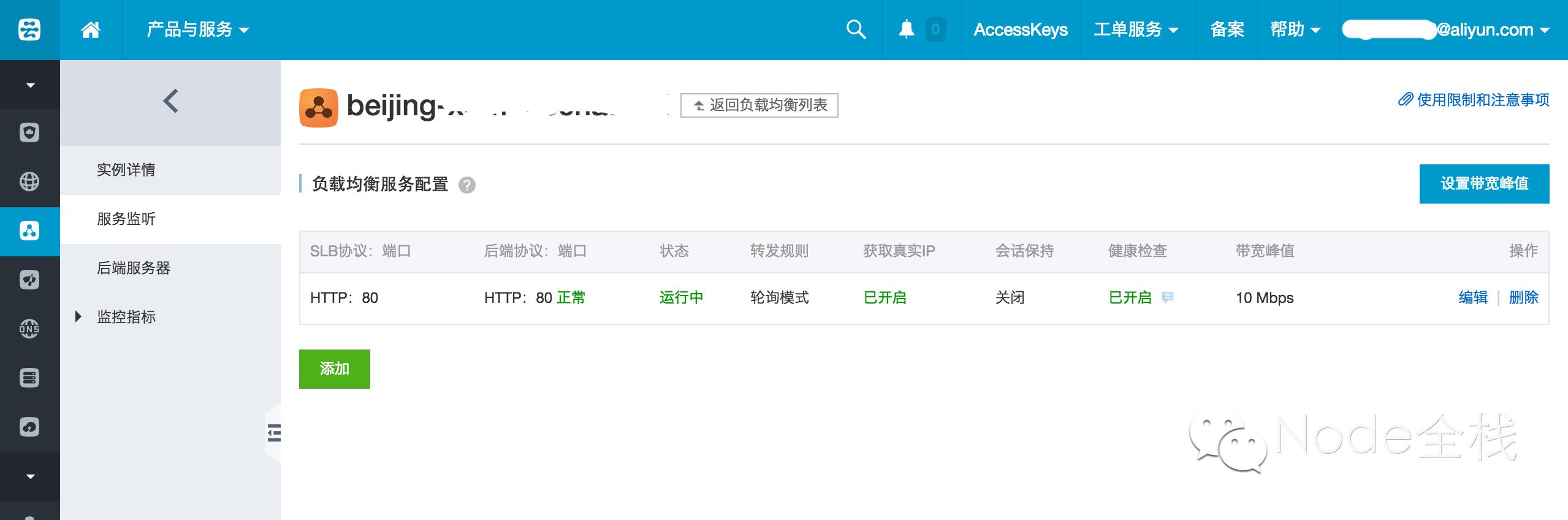Open the shield security service icon
The width and height of the screenshot is (1568, 520).
tap(29, 132)
